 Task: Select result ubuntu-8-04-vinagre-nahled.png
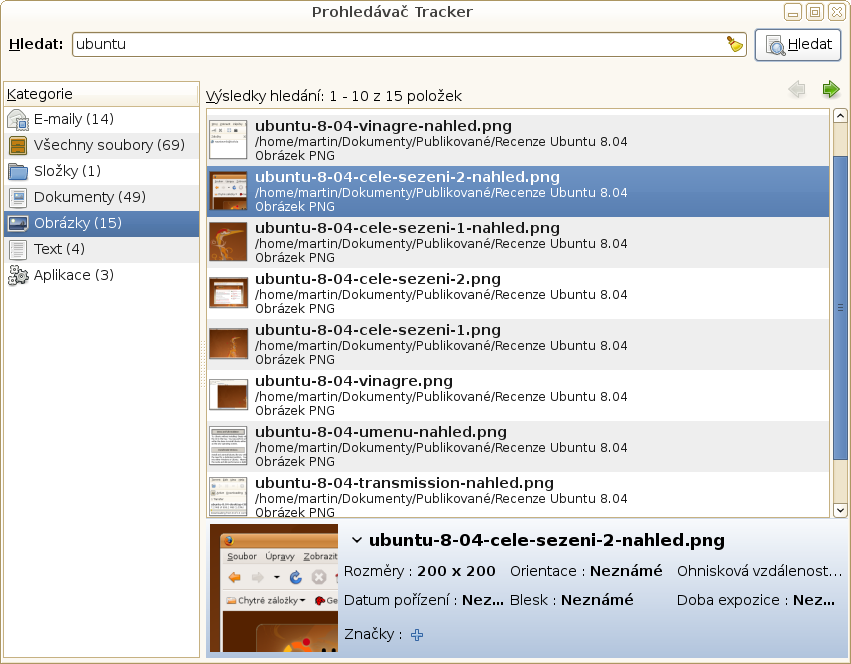tap(518, 141)
